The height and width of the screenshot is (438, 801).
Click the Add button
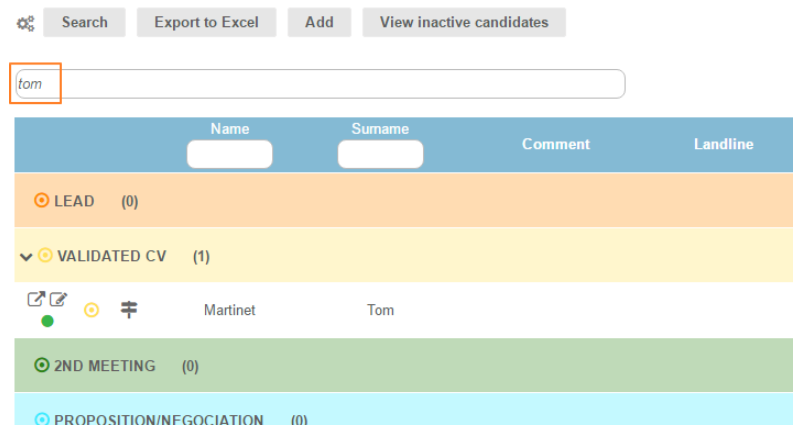click(319, 22)
